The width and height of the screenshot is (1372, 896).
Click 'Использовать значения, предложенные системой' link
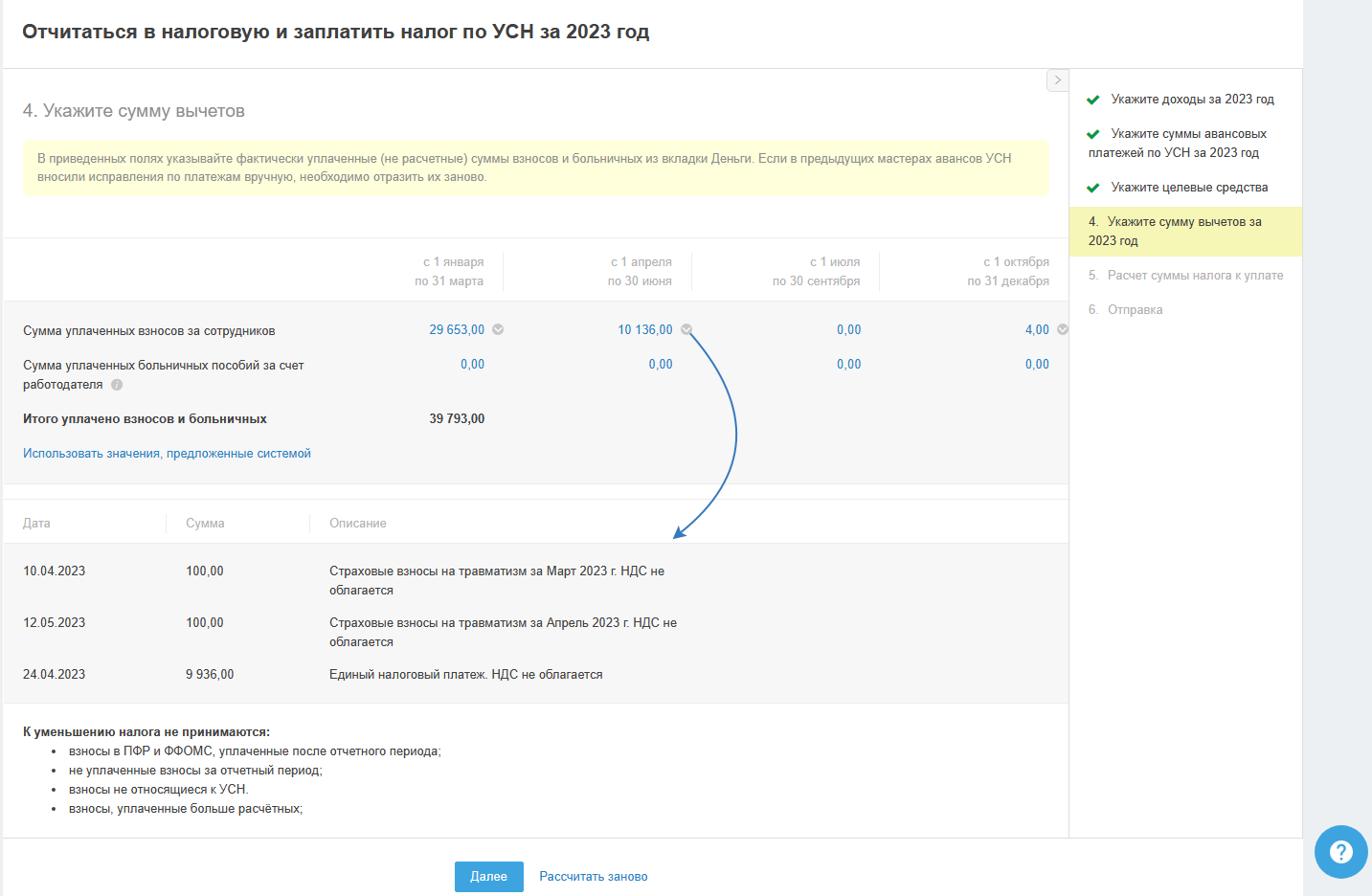pos(167,454)
